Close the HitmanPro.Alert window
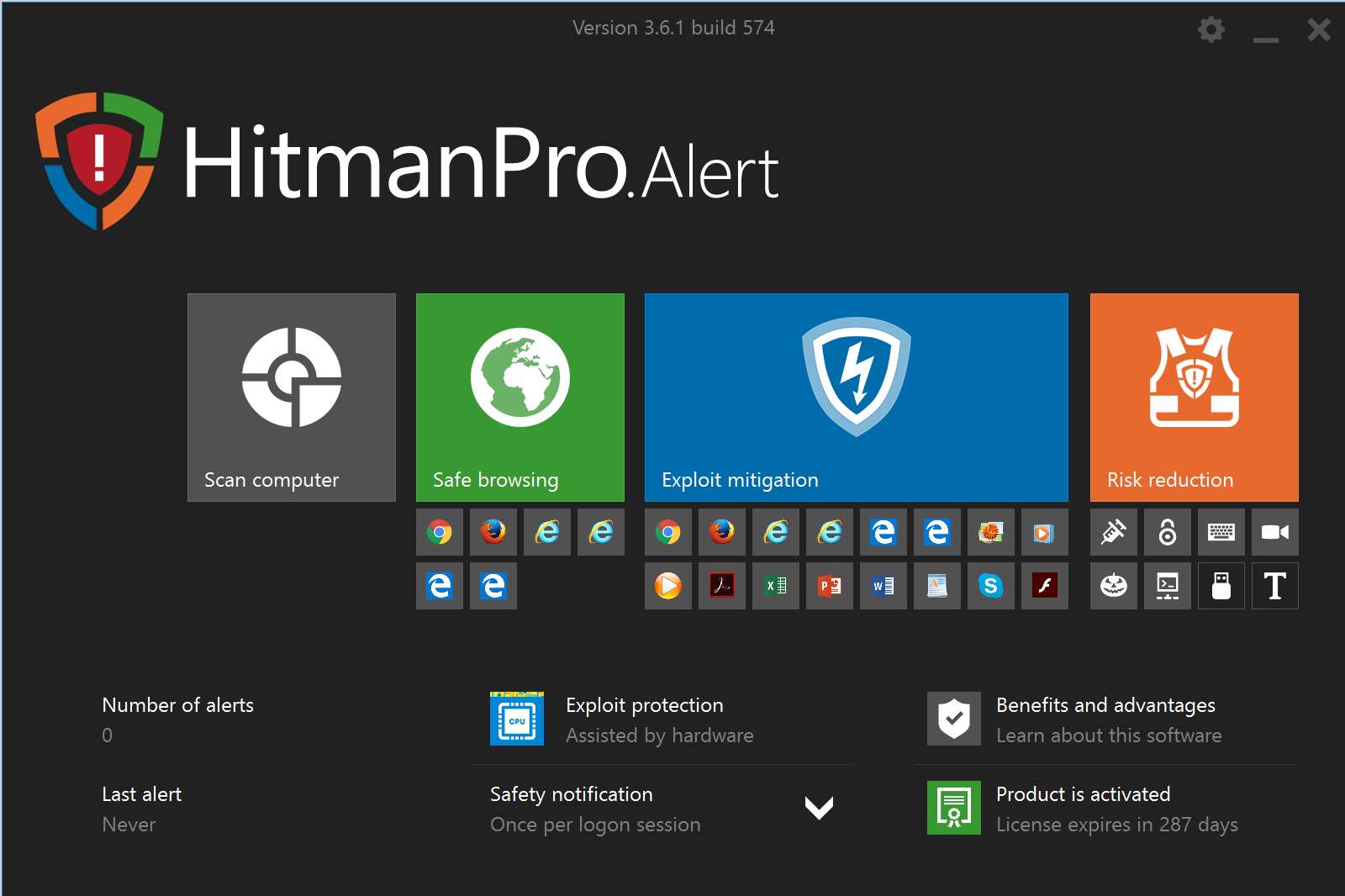This screenshot has width=1345, height=896. coord(1319,30)
